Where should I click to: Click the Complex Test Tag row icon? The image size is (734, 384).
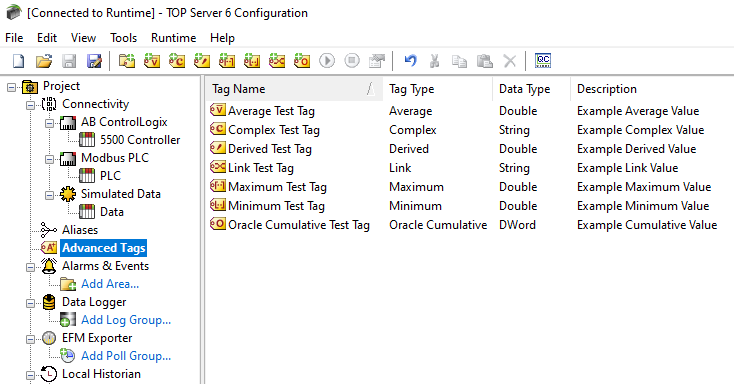coord(218,129)
